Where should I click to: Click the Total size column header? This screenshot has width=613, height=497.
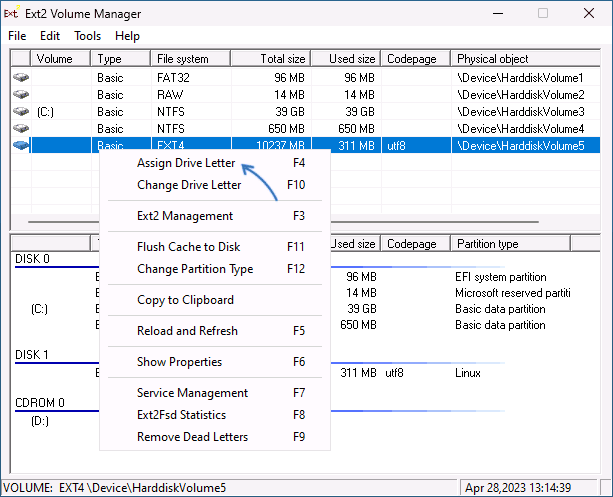[x=271, y=59]
